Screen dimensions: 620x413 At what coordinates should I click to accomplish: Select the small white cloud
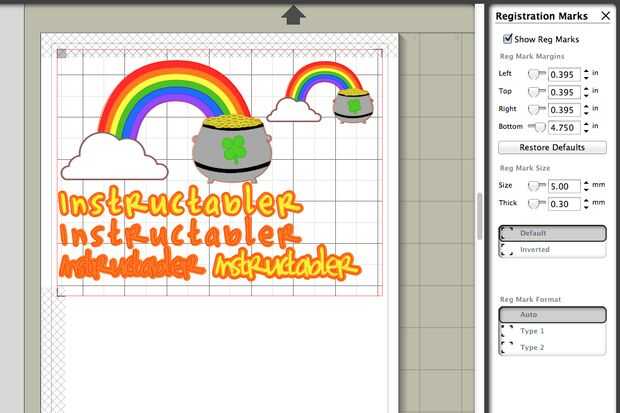tap(294, 110)
